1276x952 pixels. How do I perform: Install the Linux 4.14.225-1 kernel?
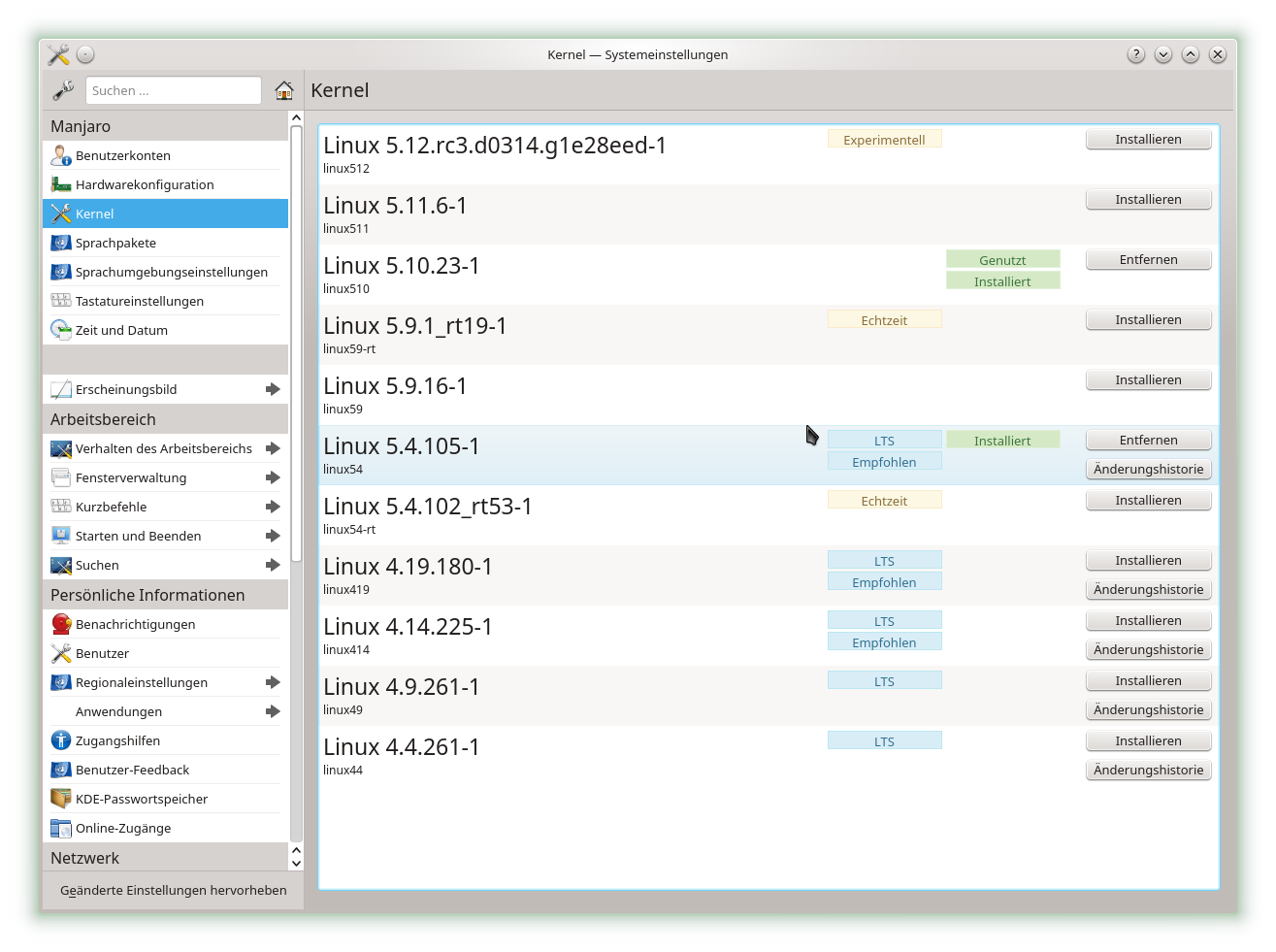coord(1148,620)
